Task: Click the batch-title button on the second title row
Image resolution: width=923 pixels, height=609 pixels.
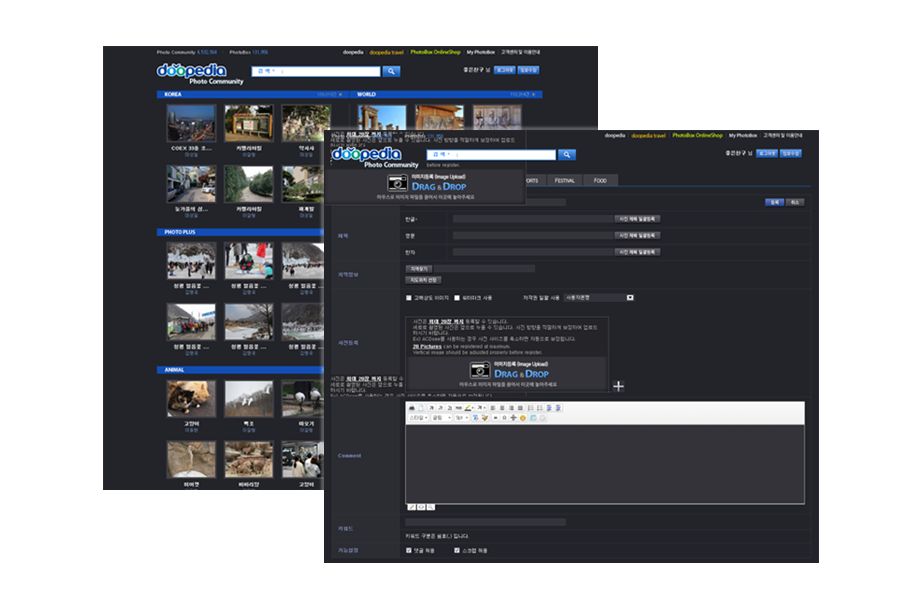Action: point(637,235)
